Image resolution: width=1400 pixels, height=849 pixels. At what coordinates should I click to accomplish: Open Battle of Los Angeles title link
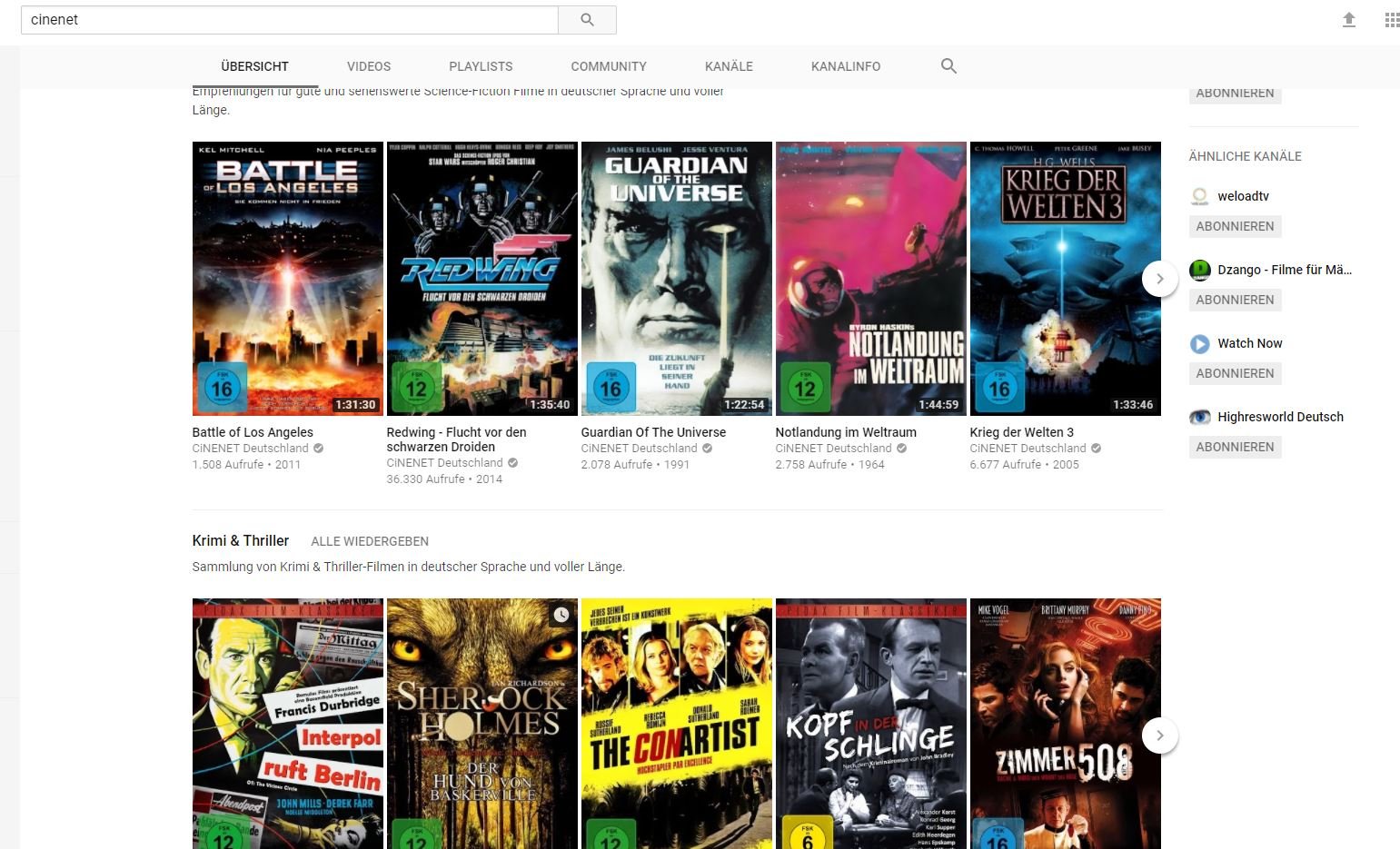253,432
